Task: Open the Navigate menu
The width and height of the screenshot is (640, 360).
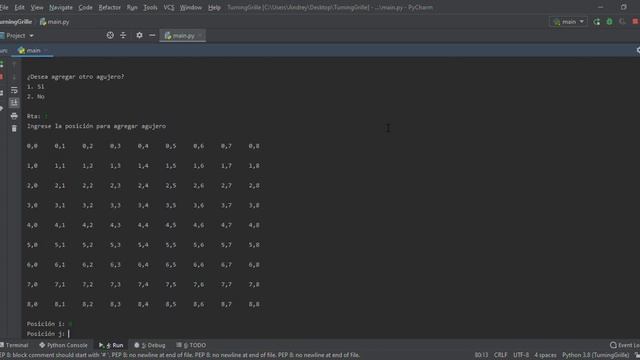Action: (61, 7)
